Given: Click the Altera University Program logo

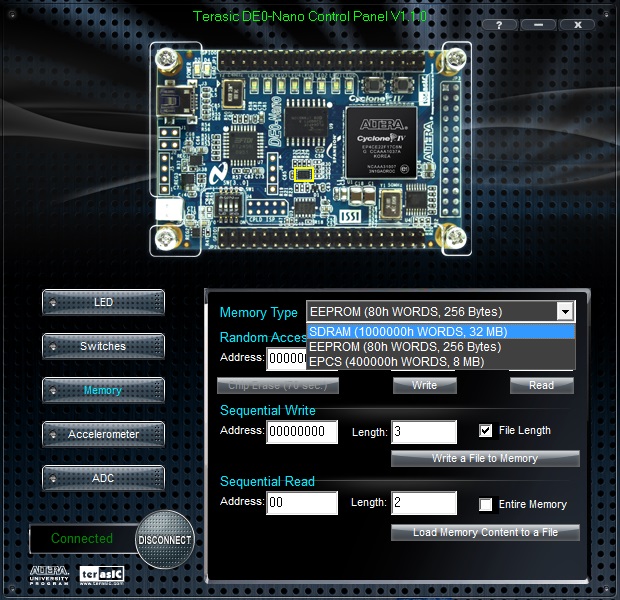Looking at the screenshot, I should coord(49,575).
